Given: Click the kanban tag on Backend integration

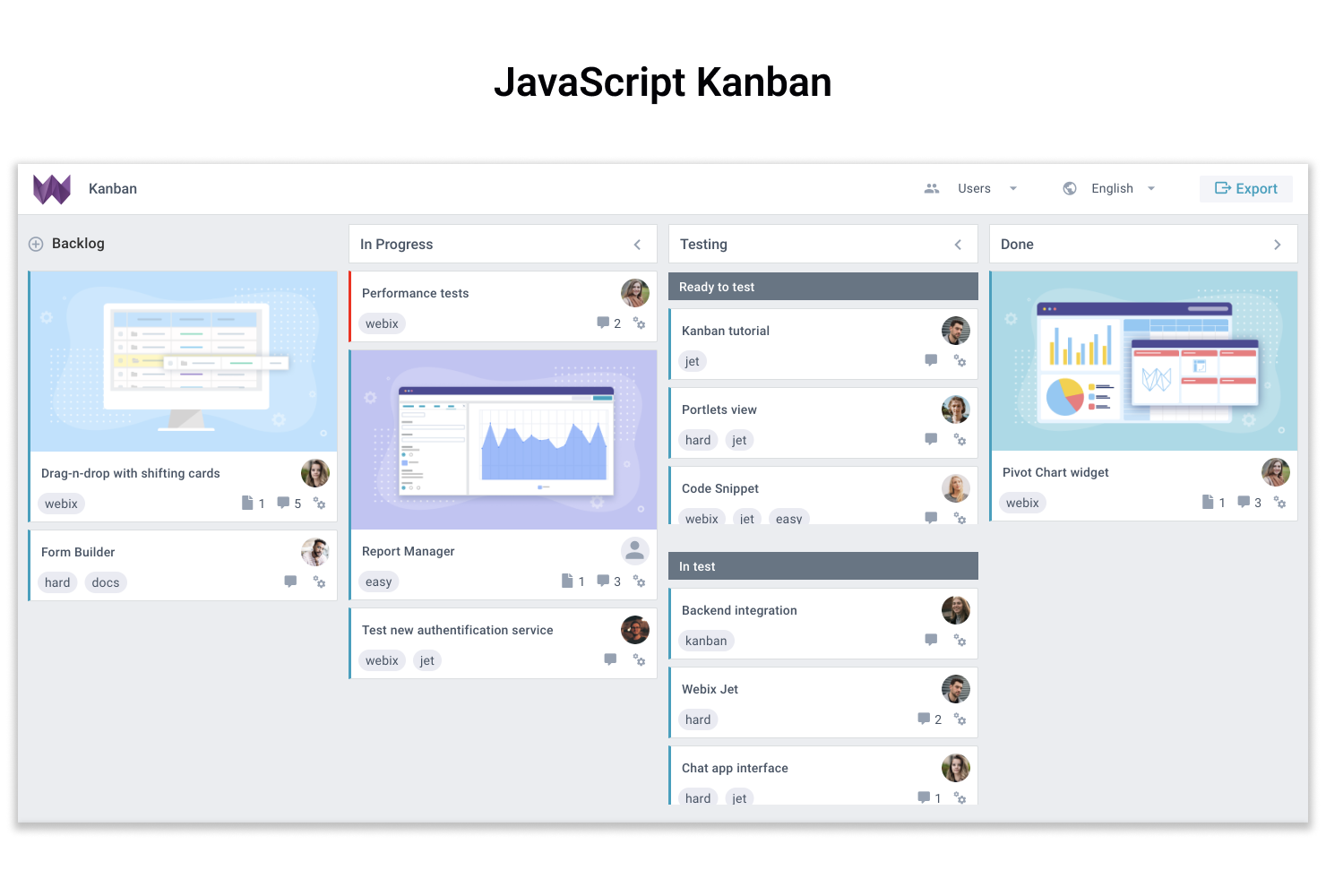Looking at the screenshot, I should [706, 641].
